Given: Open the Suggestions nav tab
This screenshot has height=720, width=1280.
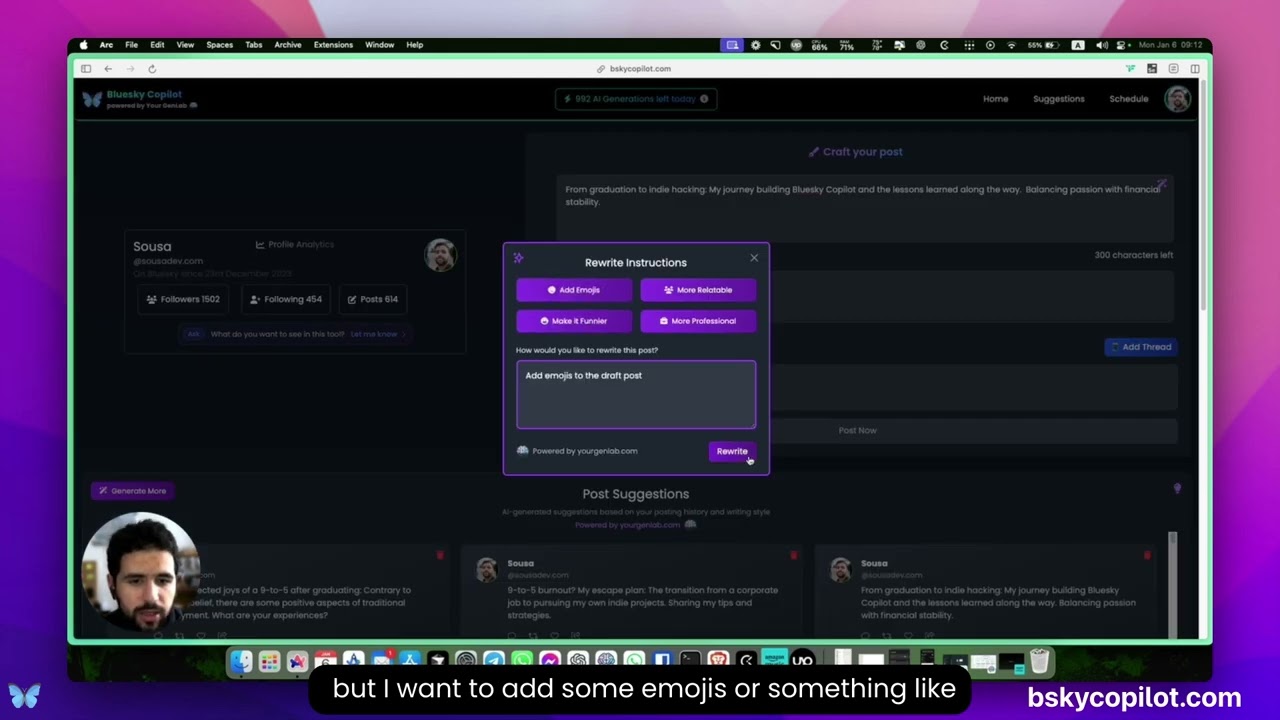Looking at the screenshot, I should pos(1059,99).
